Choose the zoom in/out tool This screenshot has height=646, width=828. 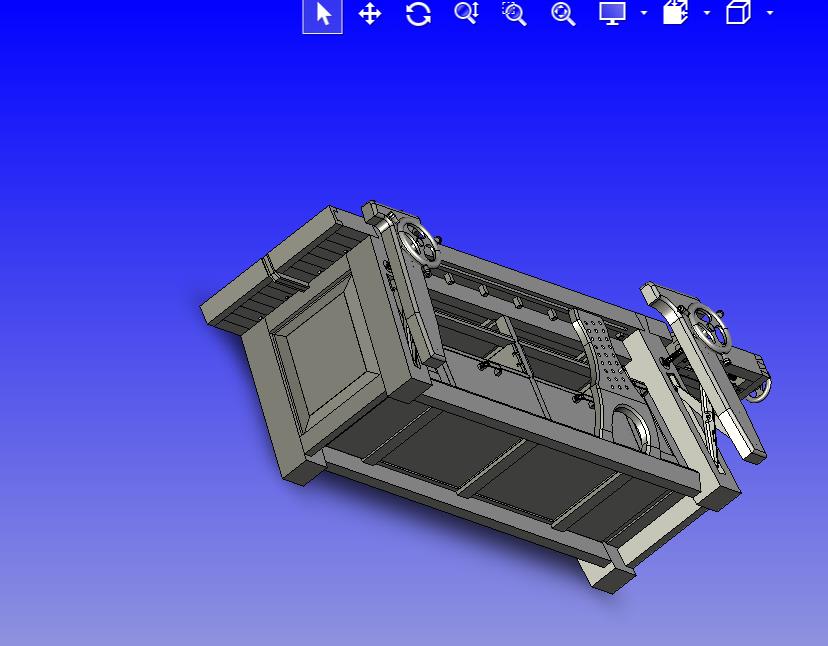point(467,13)
